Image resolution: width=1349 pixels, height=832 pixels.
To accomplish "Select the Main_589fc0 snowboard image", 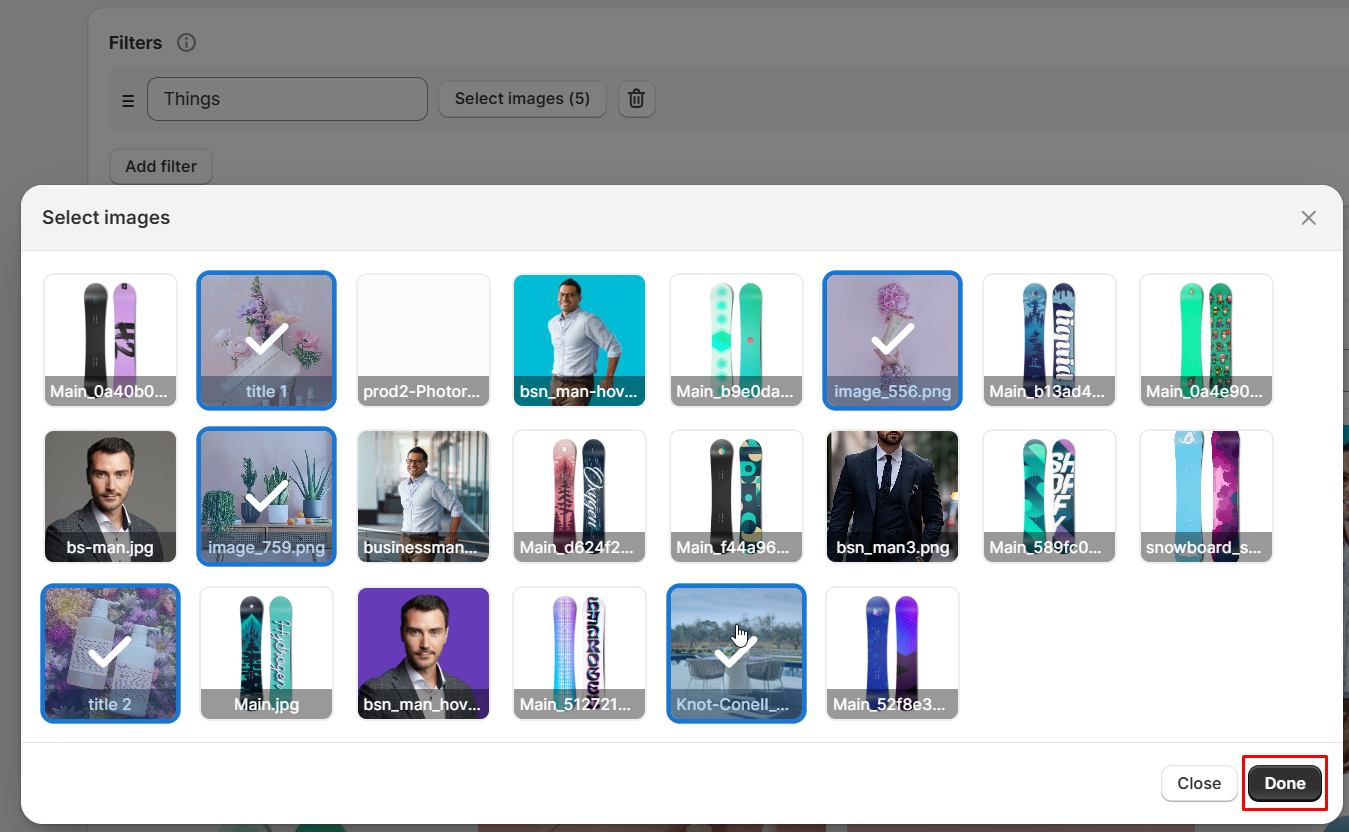I will [x=1049, y=496].
